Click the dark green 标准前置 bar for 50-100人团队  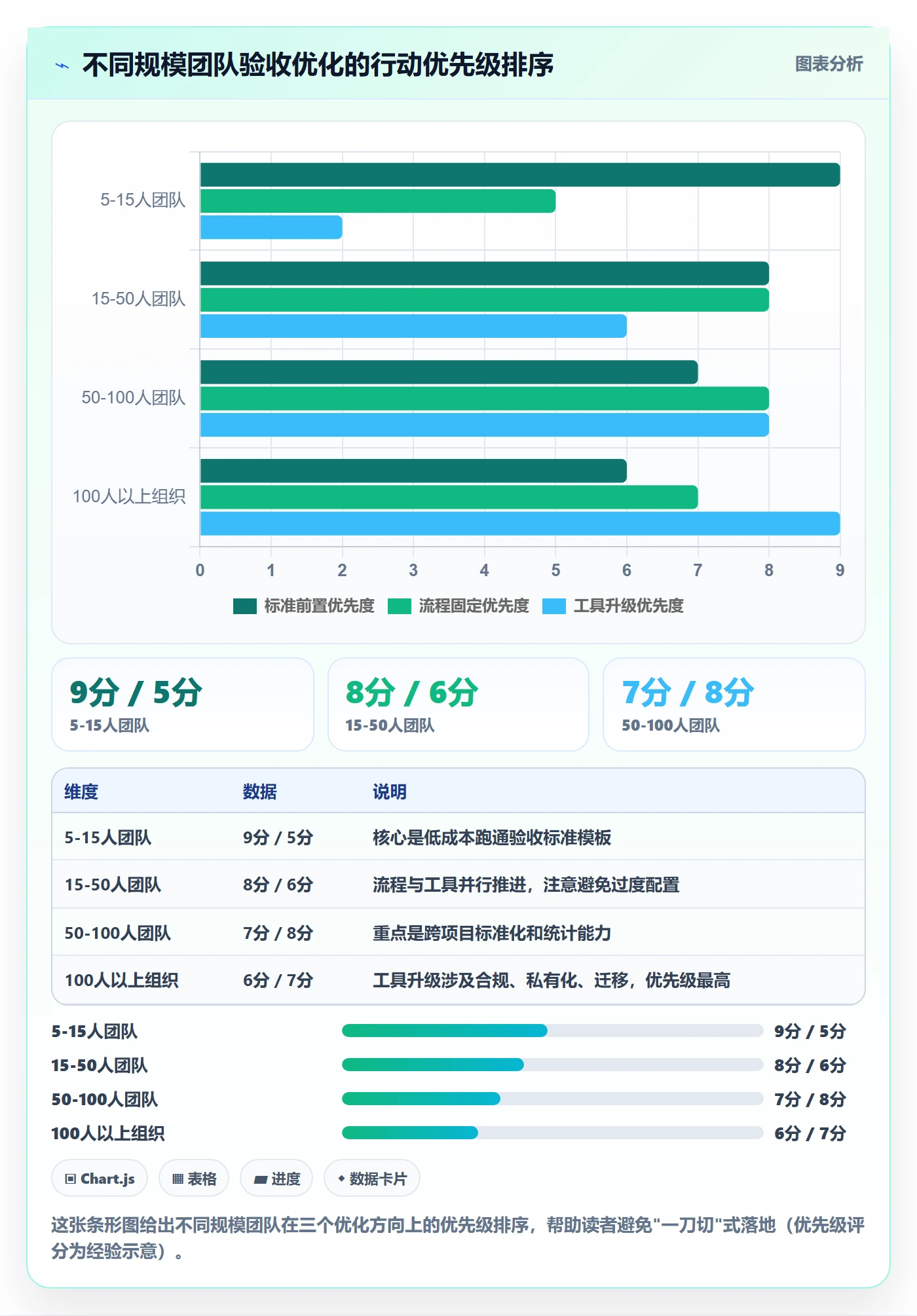click(449, 373)
